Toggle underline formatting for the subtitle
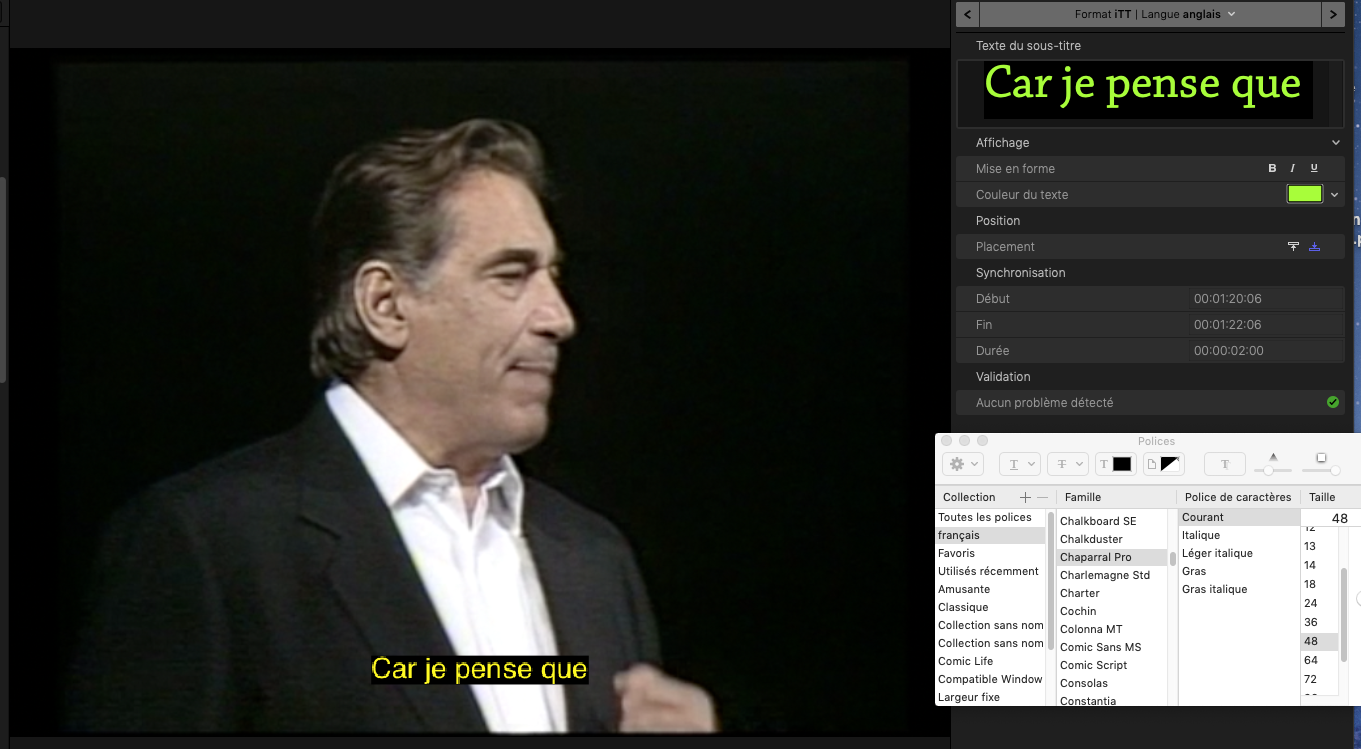 (1314, 169)
